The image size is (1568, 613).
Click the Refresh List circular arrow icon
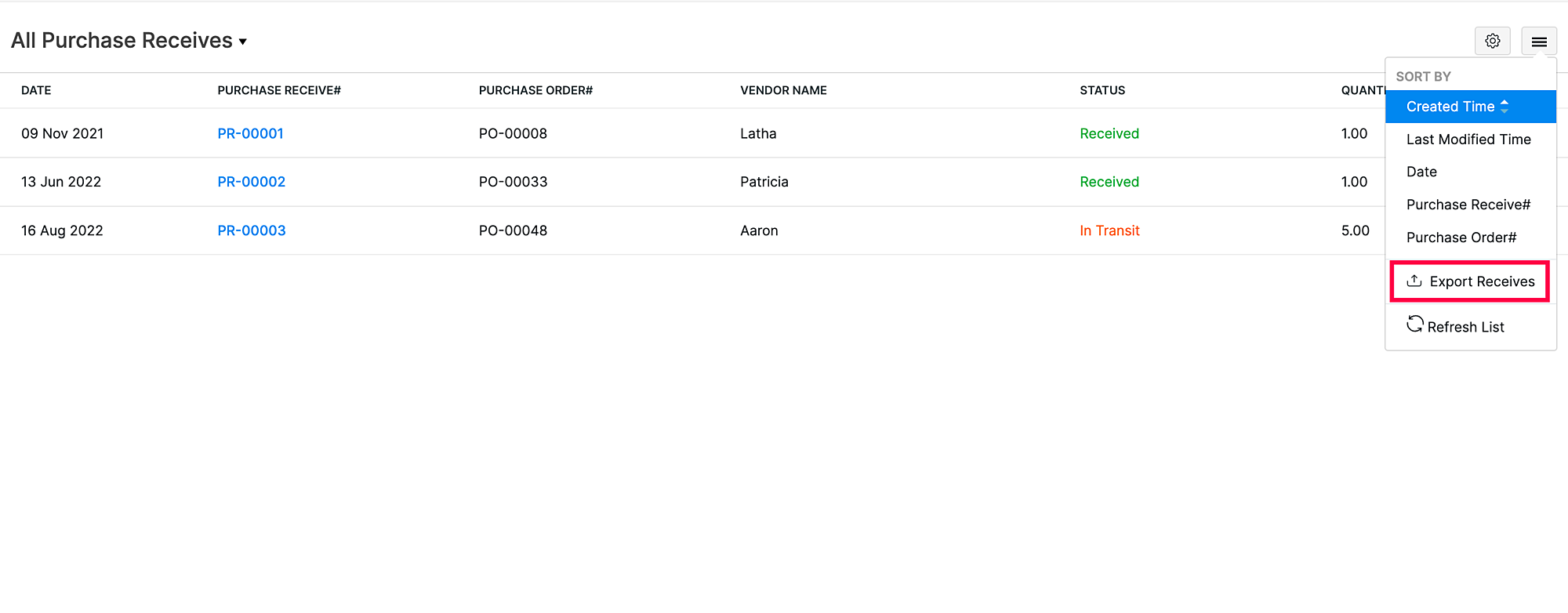pos(1414,325)
